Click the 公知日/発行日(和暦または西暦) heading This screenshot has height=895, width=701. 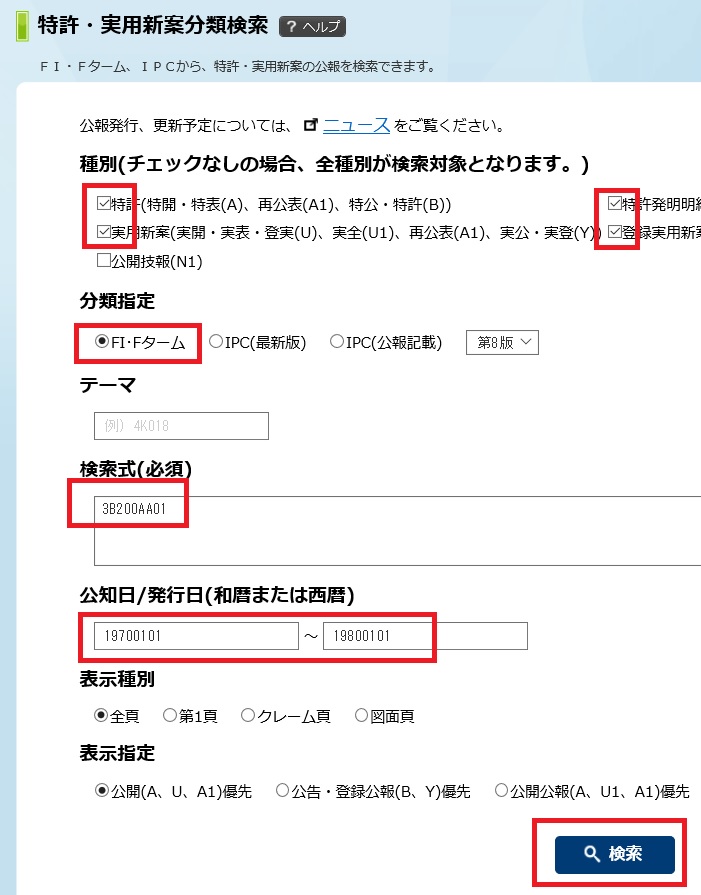217,595
